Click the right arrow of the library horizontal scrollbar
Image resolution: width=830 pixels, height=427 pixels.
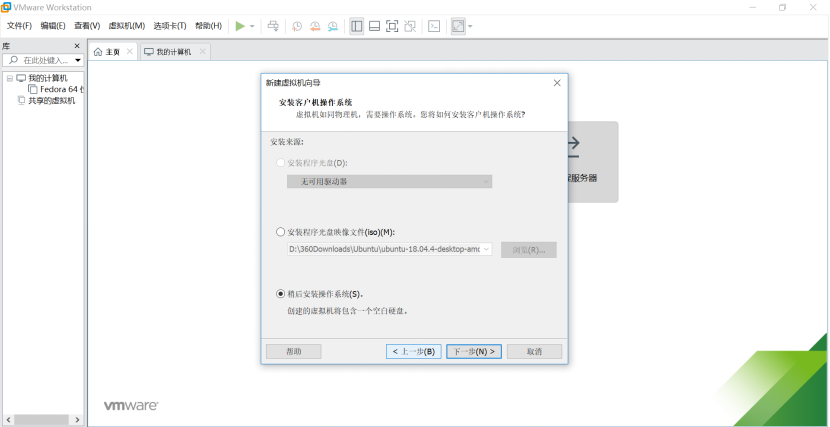pos(77,420)
